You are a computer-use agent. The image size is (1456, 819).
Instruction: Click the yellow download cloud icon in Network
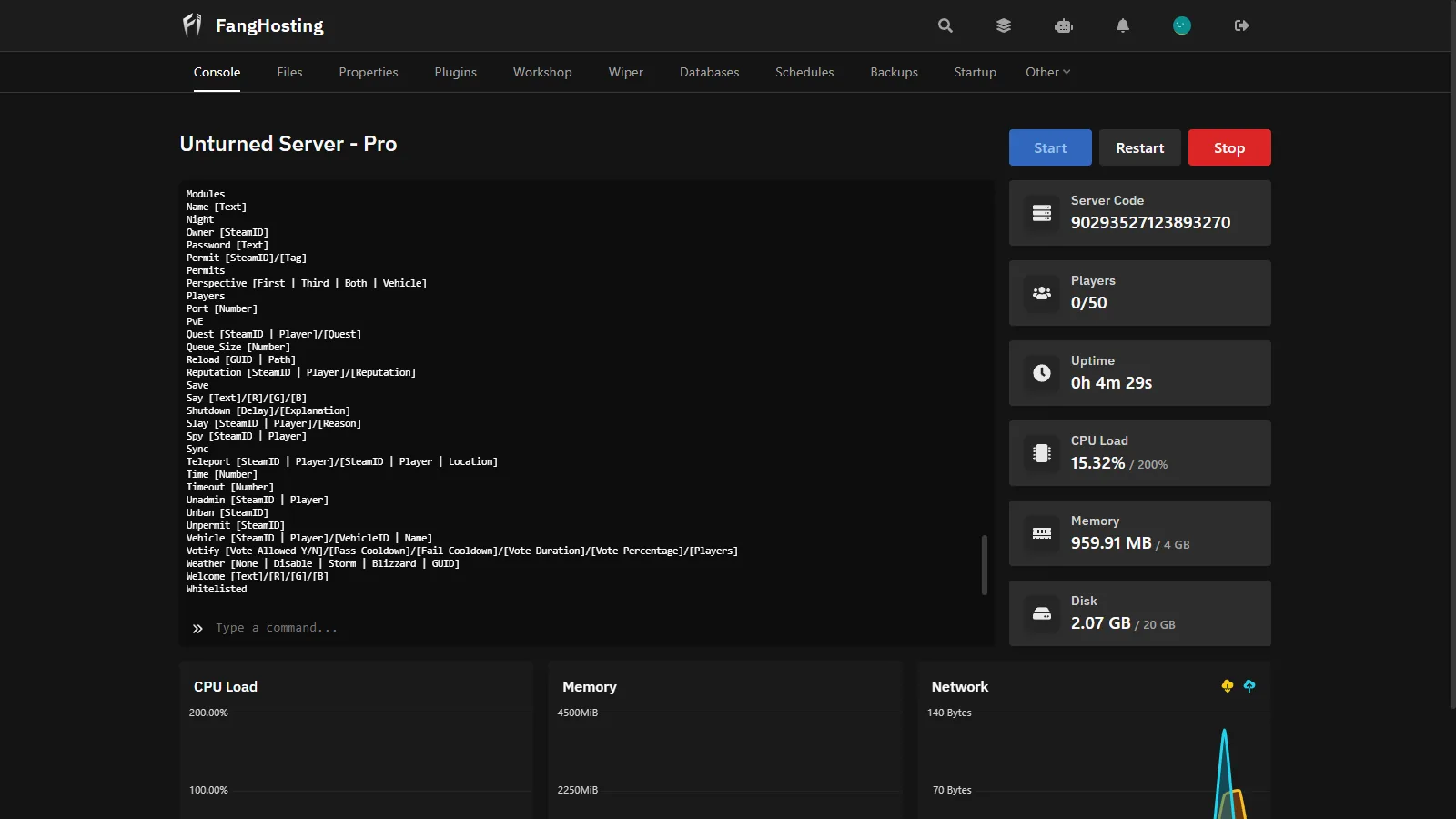1228,686
